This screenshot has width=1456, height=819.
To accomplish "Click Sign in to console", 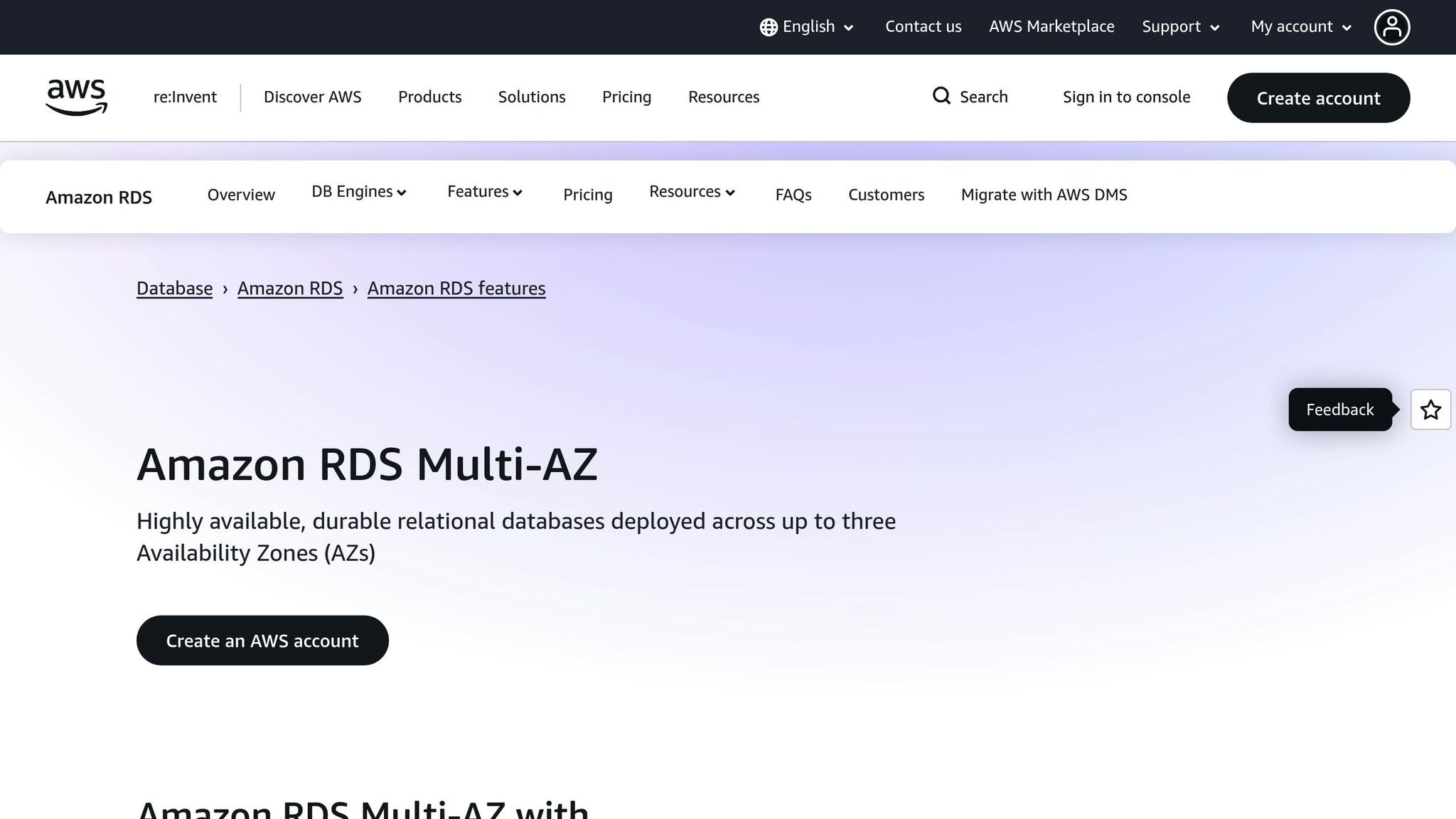I will click(1126, 97).
